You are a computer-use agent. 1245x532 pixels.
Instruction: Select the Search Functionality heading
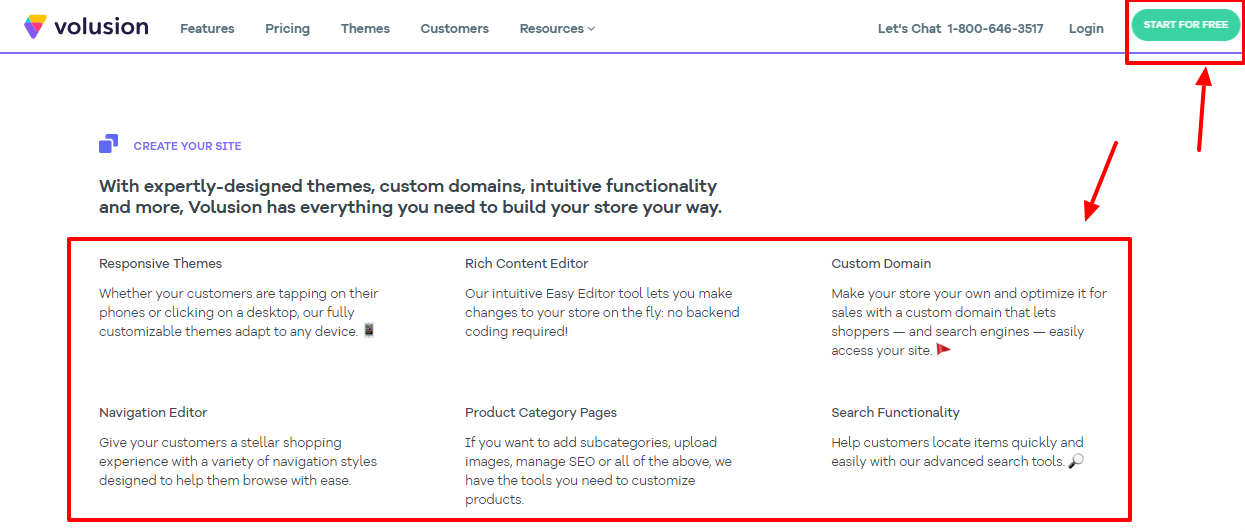[x=895, y=413]
